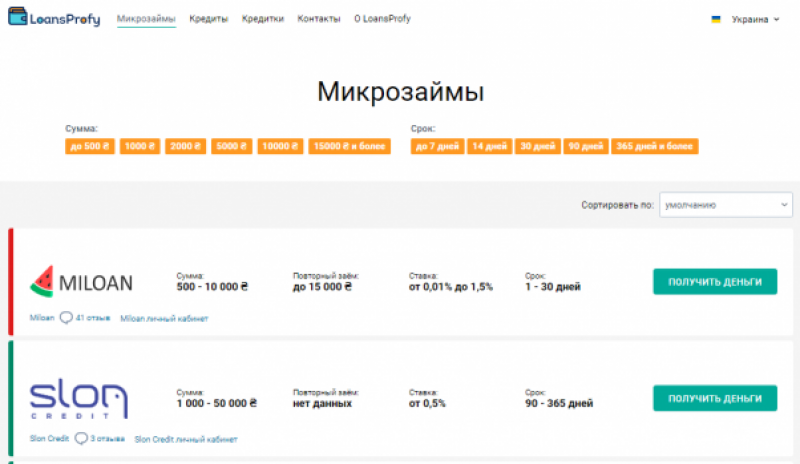Expand the sort by dropdown

tap(725, 205)
